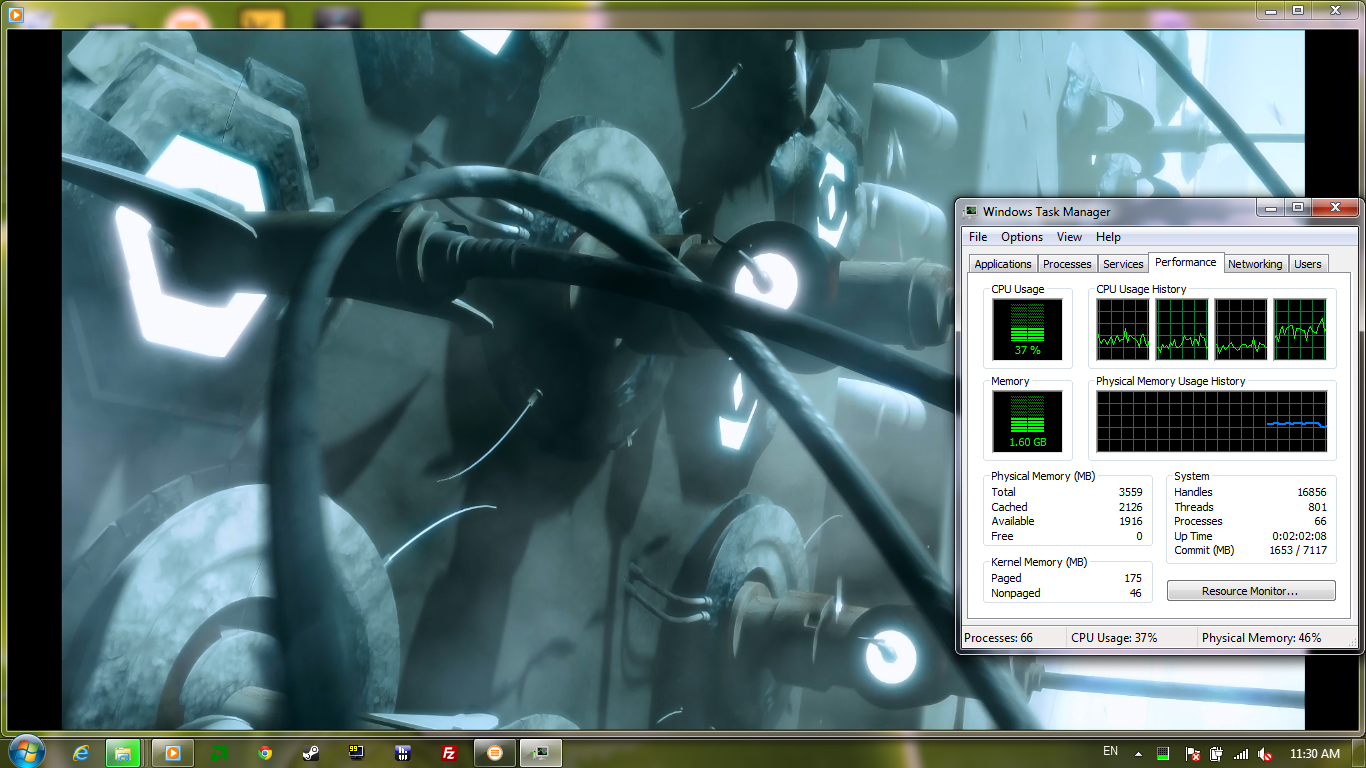This screenshot has height=768, width=1366.
Task: Click 'CPU Usage: 37%' in status bar
Action: 1114,638
